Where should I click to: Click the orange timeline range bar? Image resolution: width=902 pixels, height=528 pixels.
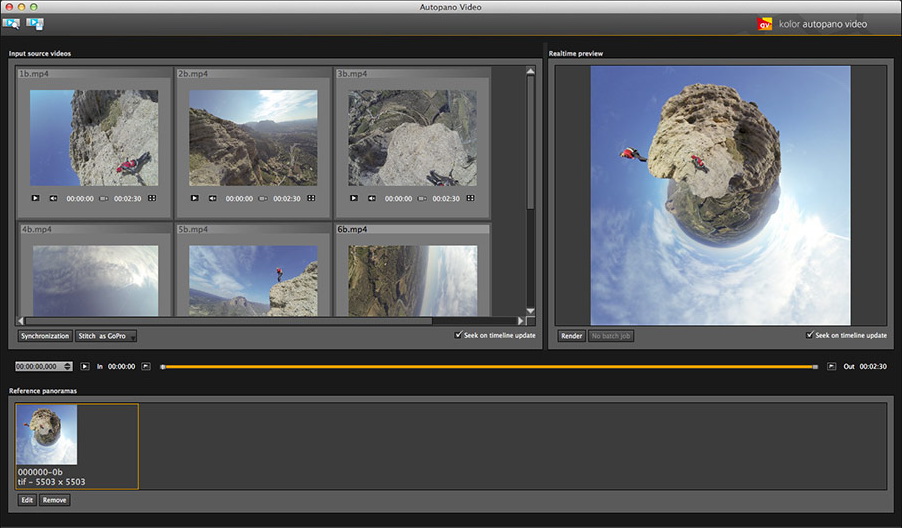coord(490,367)
